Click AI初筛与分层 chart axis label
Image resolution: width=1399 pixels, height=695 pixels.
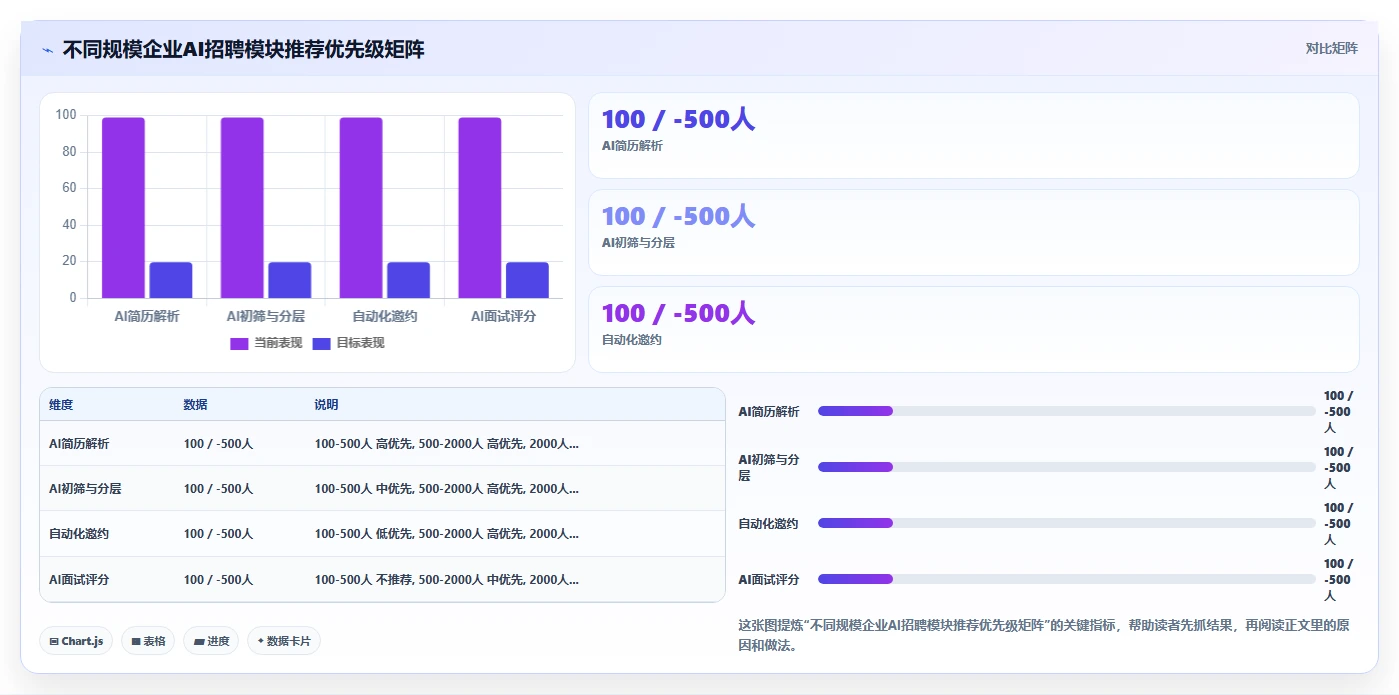[266, 316]
